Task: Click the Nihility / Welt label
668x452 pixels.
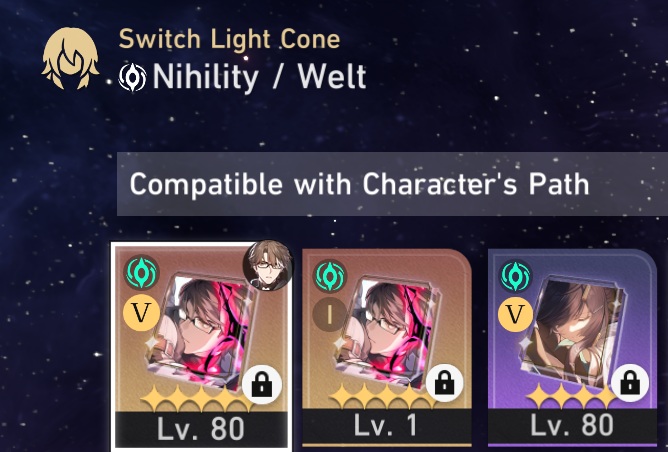Action: [x=259, y=77]
